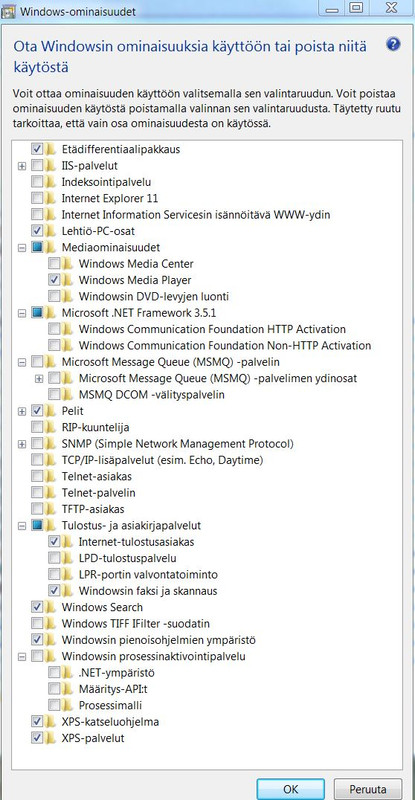Expand the Pelit tree node
This screenshot has width=415, height=800.
[x=21, y=411]
